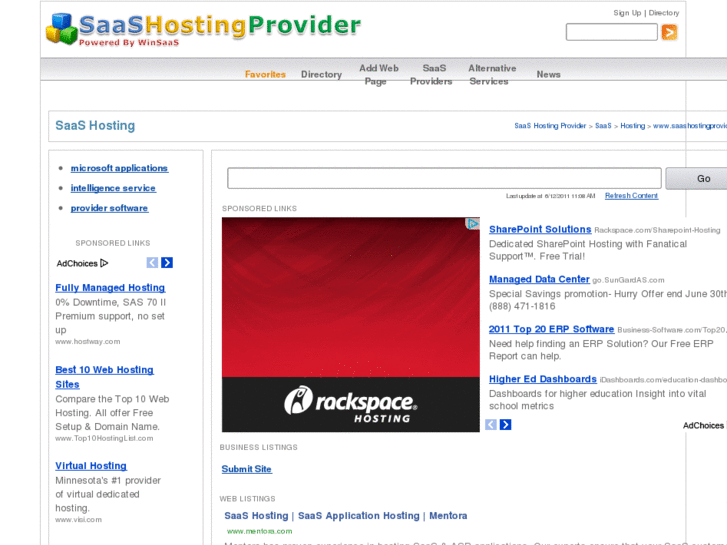Open the Virtual Hosting ad link

[91, 466]
